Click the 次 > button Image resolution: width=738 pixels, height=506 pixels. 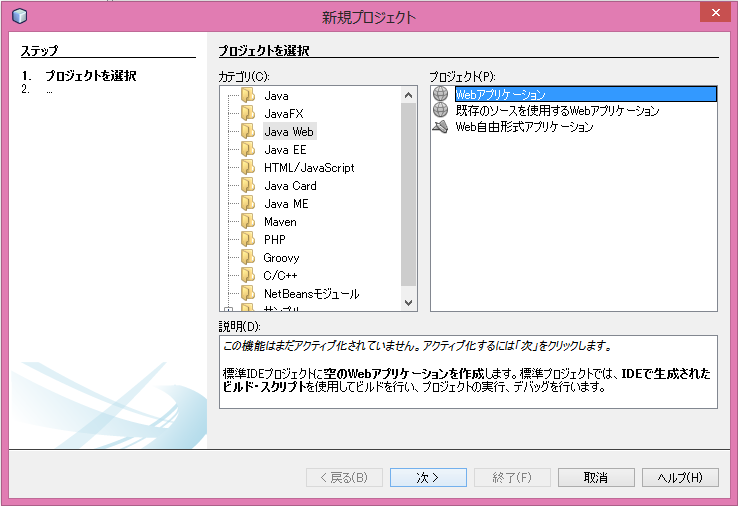pyautogui.click(x=428, y=477)
